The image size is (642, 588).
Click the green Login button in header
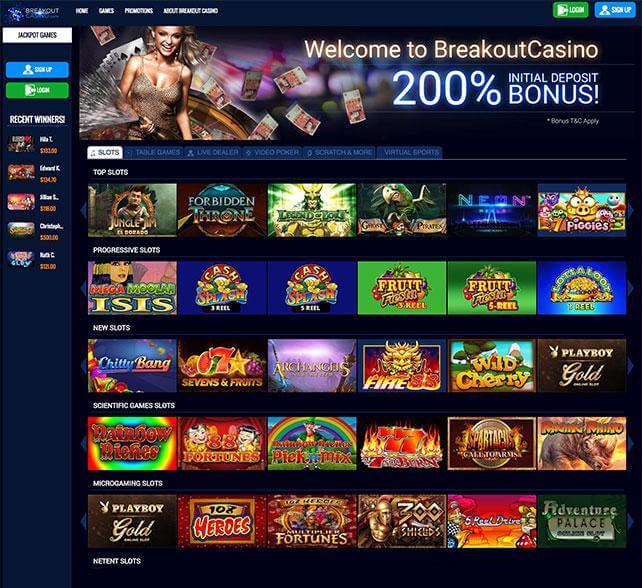[x=570, y=10]
